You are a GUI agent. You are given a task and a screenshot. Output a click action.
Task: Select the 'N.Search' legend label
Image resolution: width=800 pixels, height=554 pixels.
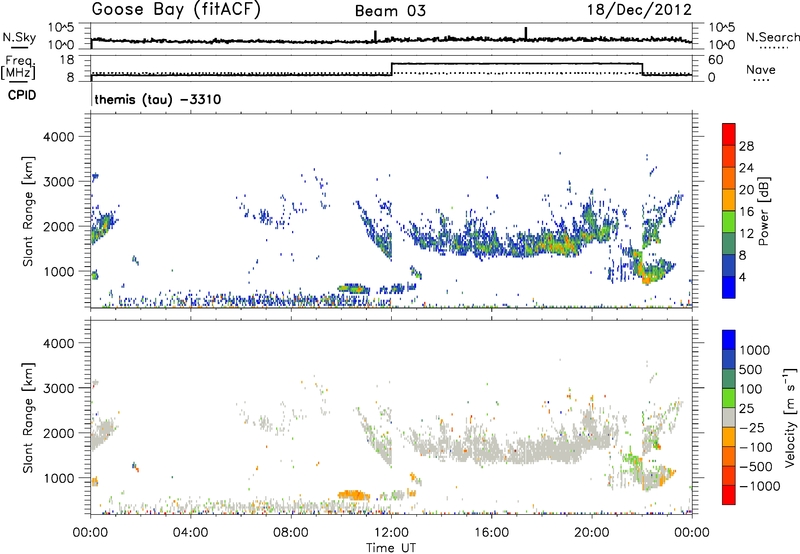point(772,37)
